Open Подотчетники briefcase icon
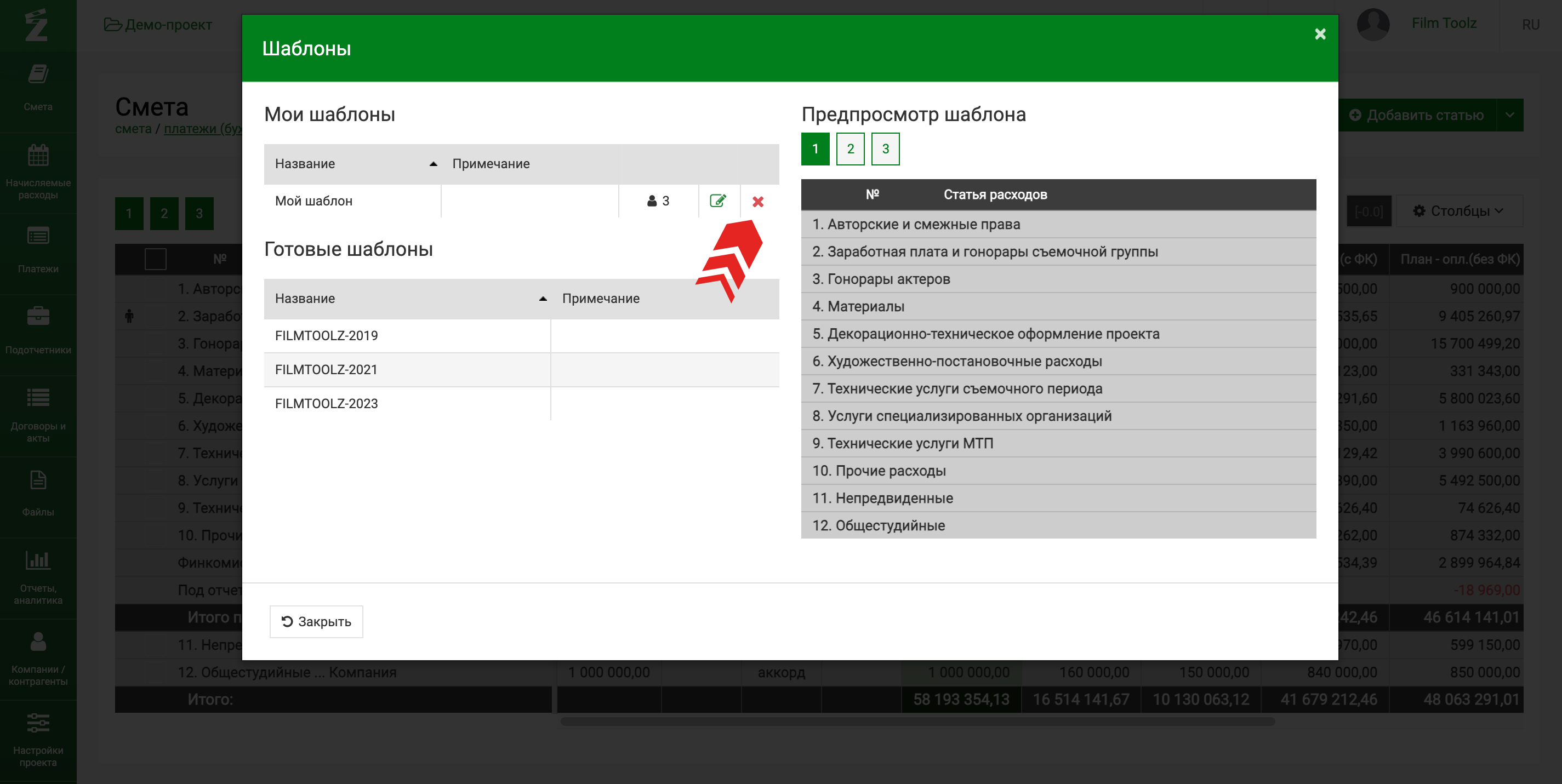 (x=38, y=316)
